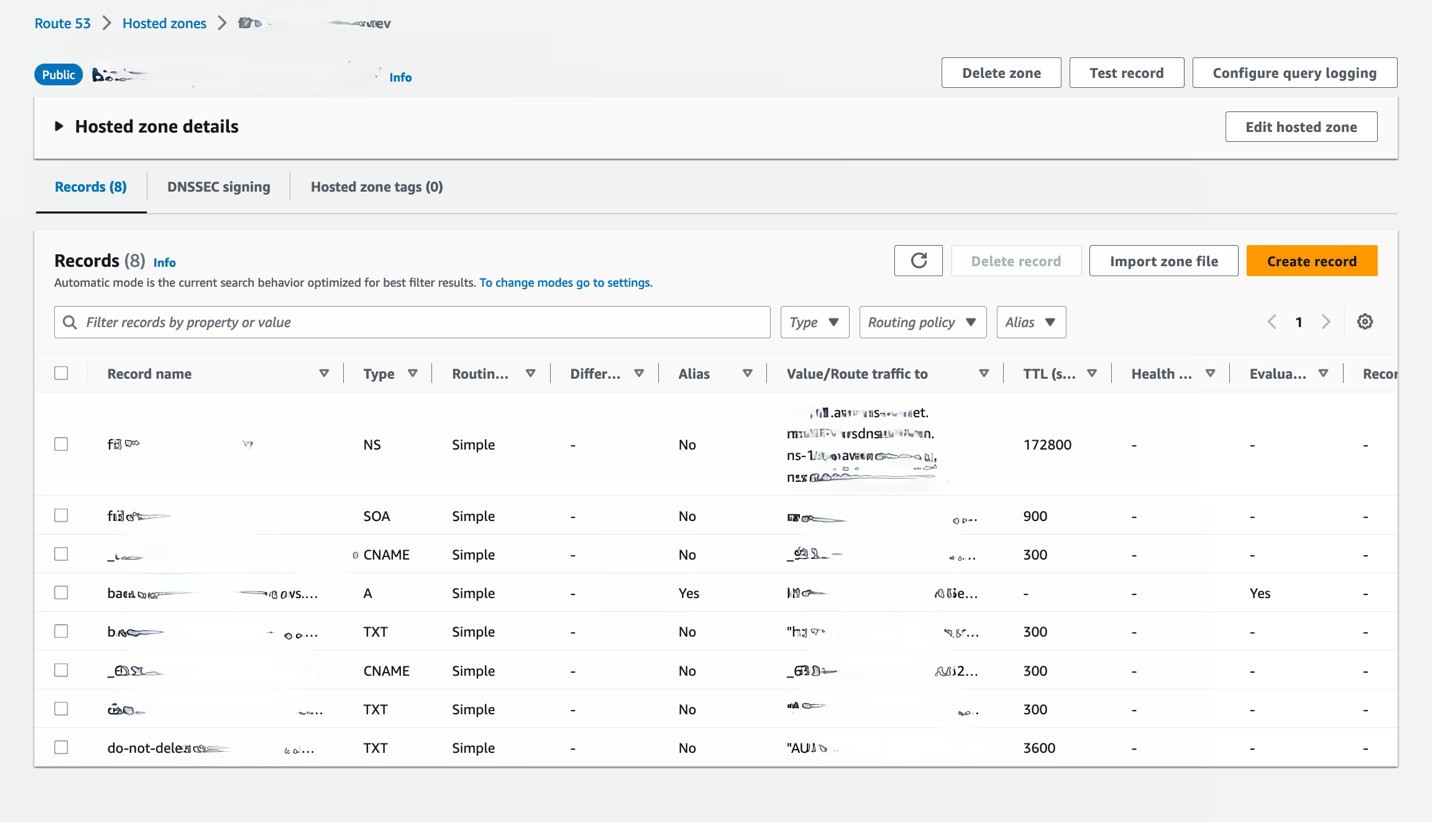The height and width of the screenshot is (822, 1432).
Task: Sort by Routing policy column arrow
Action: coord(531,374)
